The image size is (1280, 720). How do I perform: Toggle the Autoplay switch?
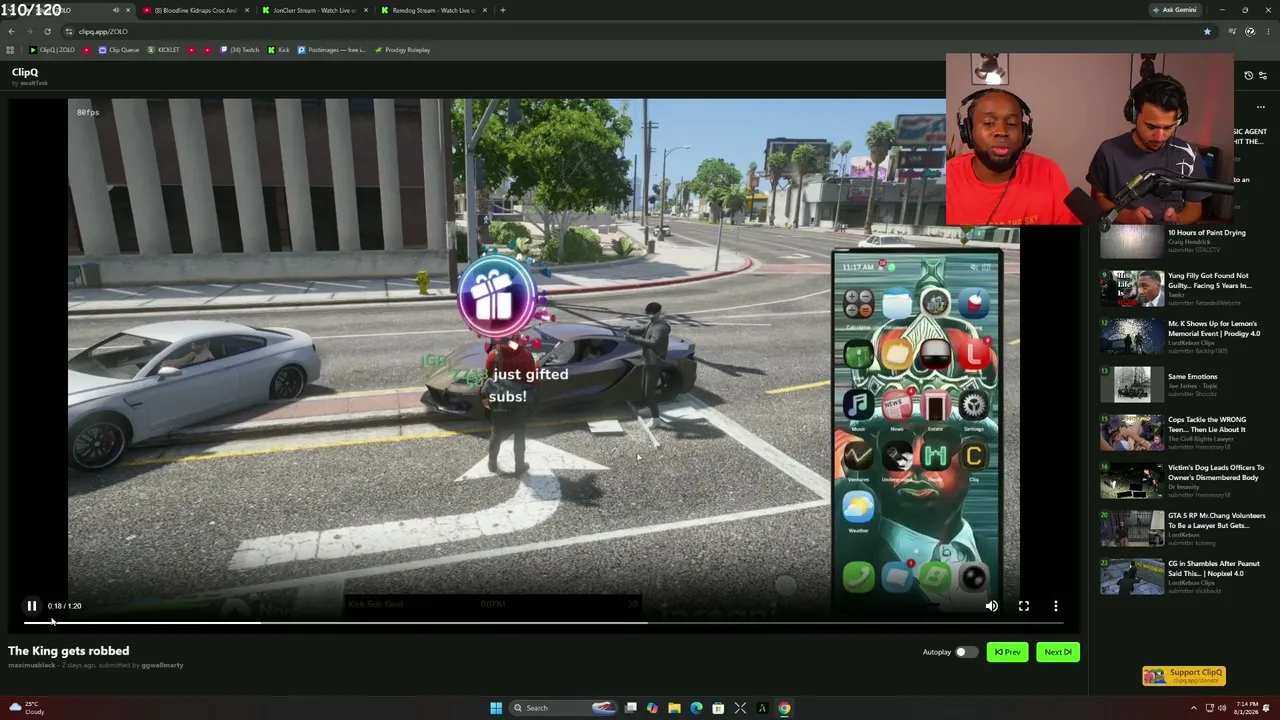pyautogui.click(x=965, y=652)
